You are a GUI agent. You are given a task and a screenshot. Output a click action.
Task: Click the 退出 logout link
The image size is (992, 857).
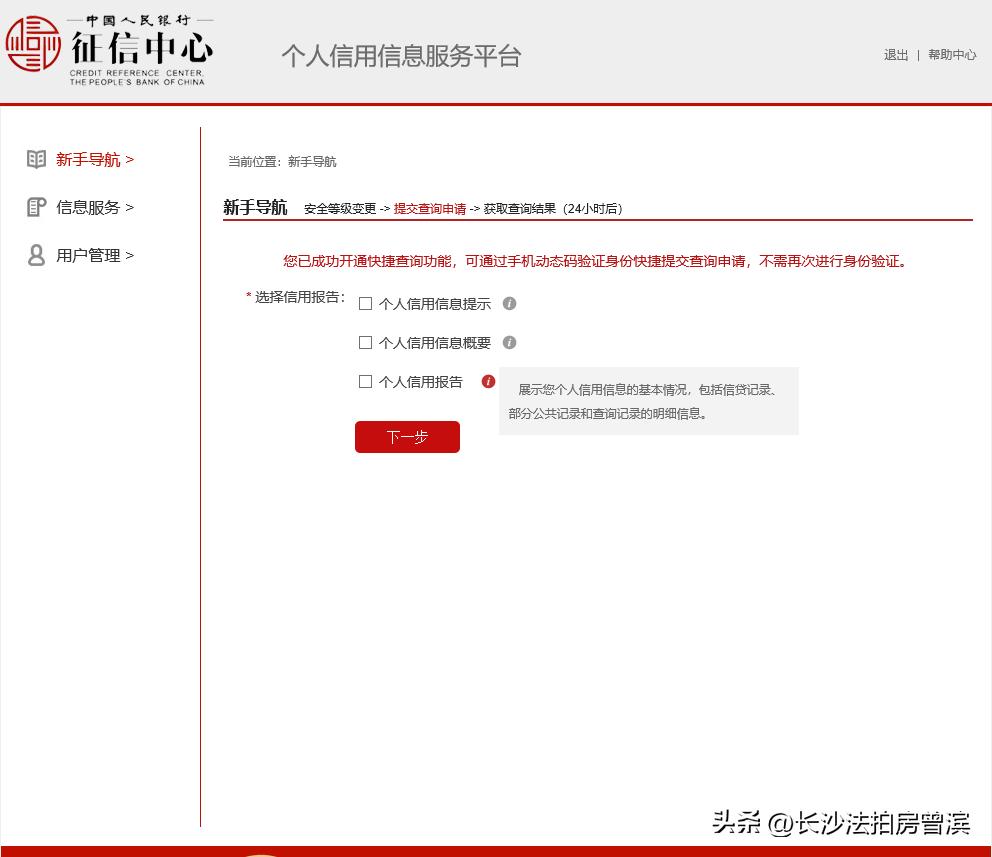point(895,55)
